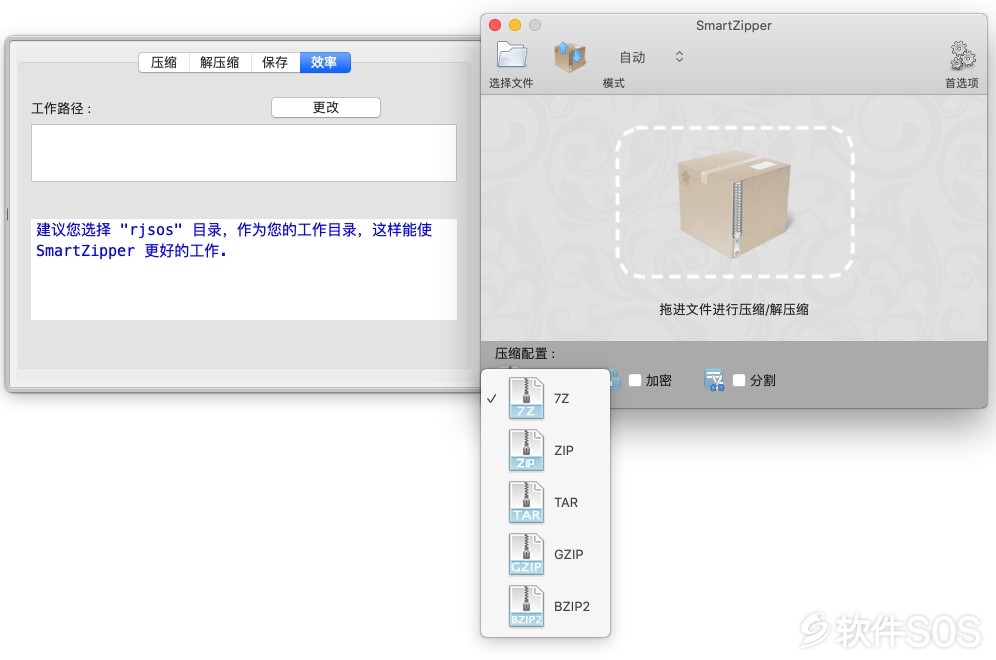Select TAR format from the menu

coord(546,502)
